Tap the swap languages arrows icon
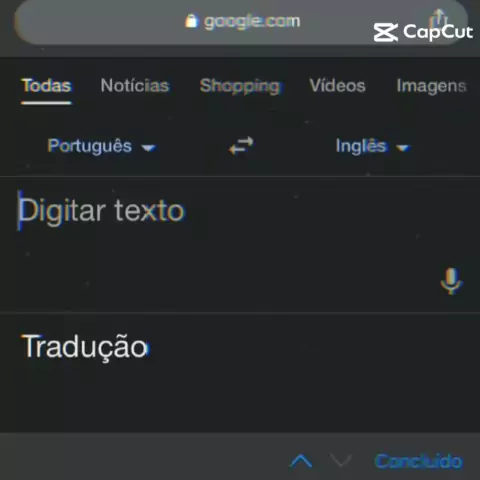This screenshot has height=480, width=480. click(241, 146)
